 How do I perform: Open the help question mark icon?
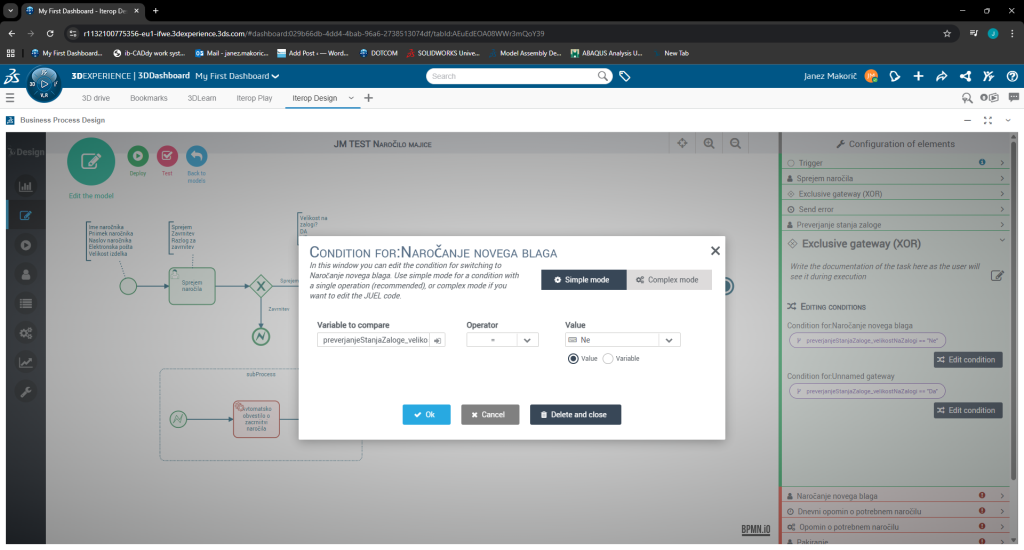(x=1012, y=76)
